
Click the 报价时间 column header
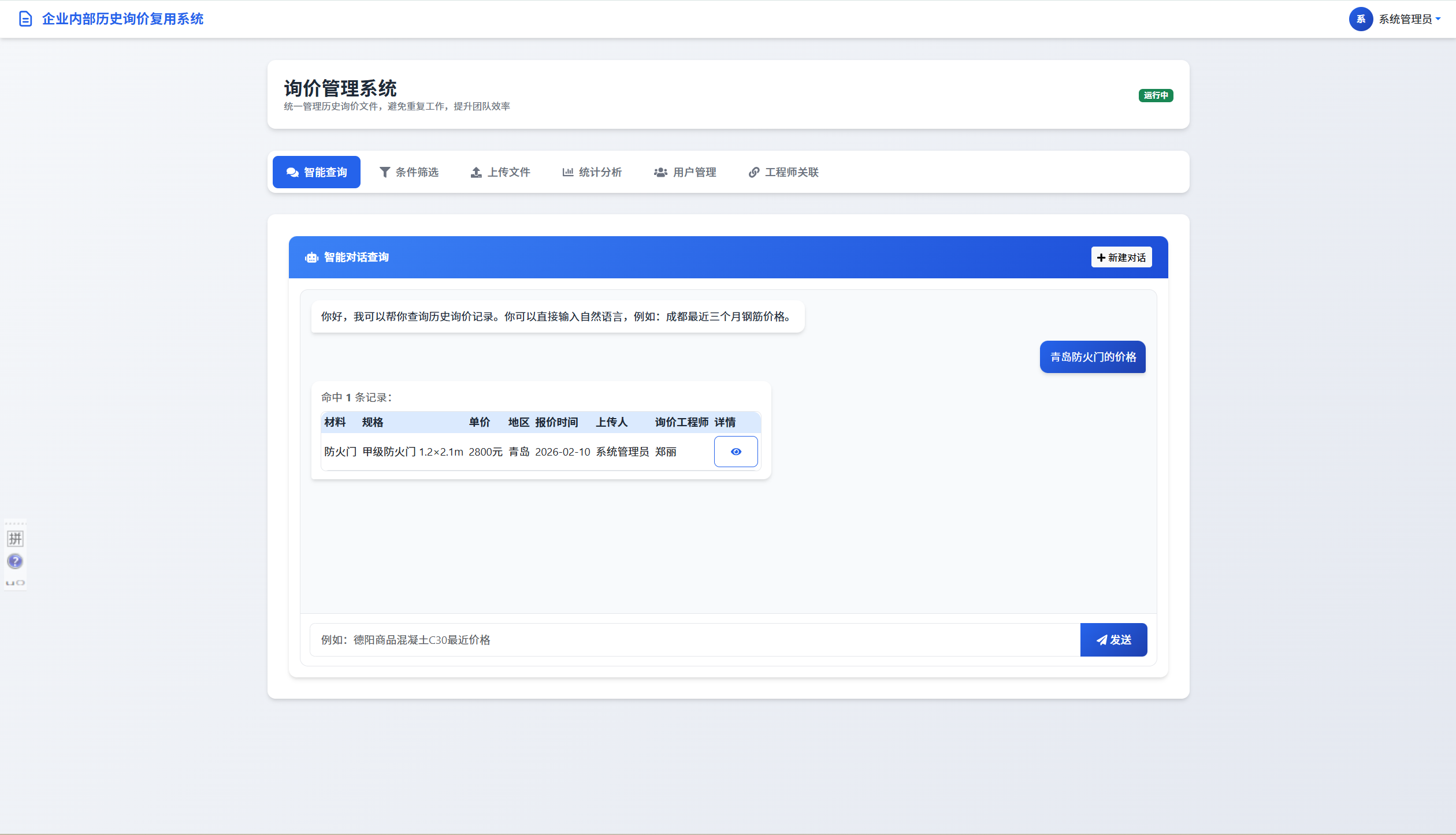pyautogui.click(x=556, y=422)
